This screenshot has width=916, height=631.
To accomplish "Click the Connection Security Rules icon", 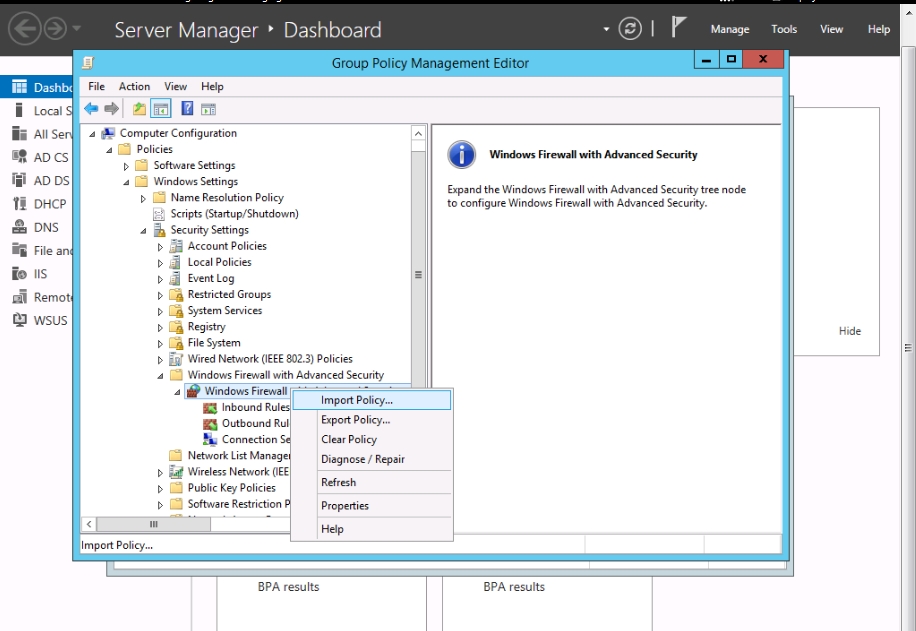I will click(210, 439).
